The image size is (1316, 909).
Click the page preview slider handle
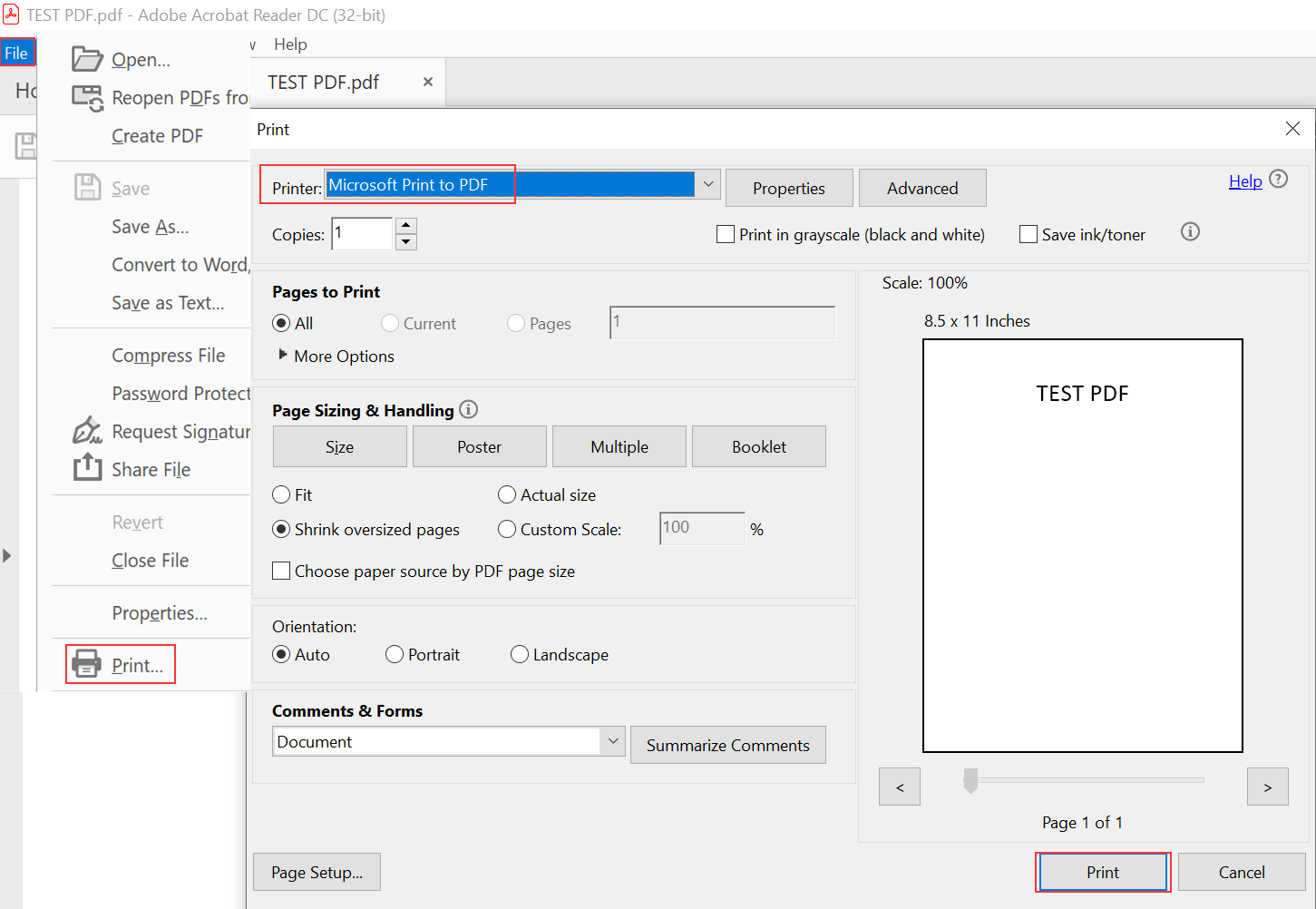click(x=970, y=780)
